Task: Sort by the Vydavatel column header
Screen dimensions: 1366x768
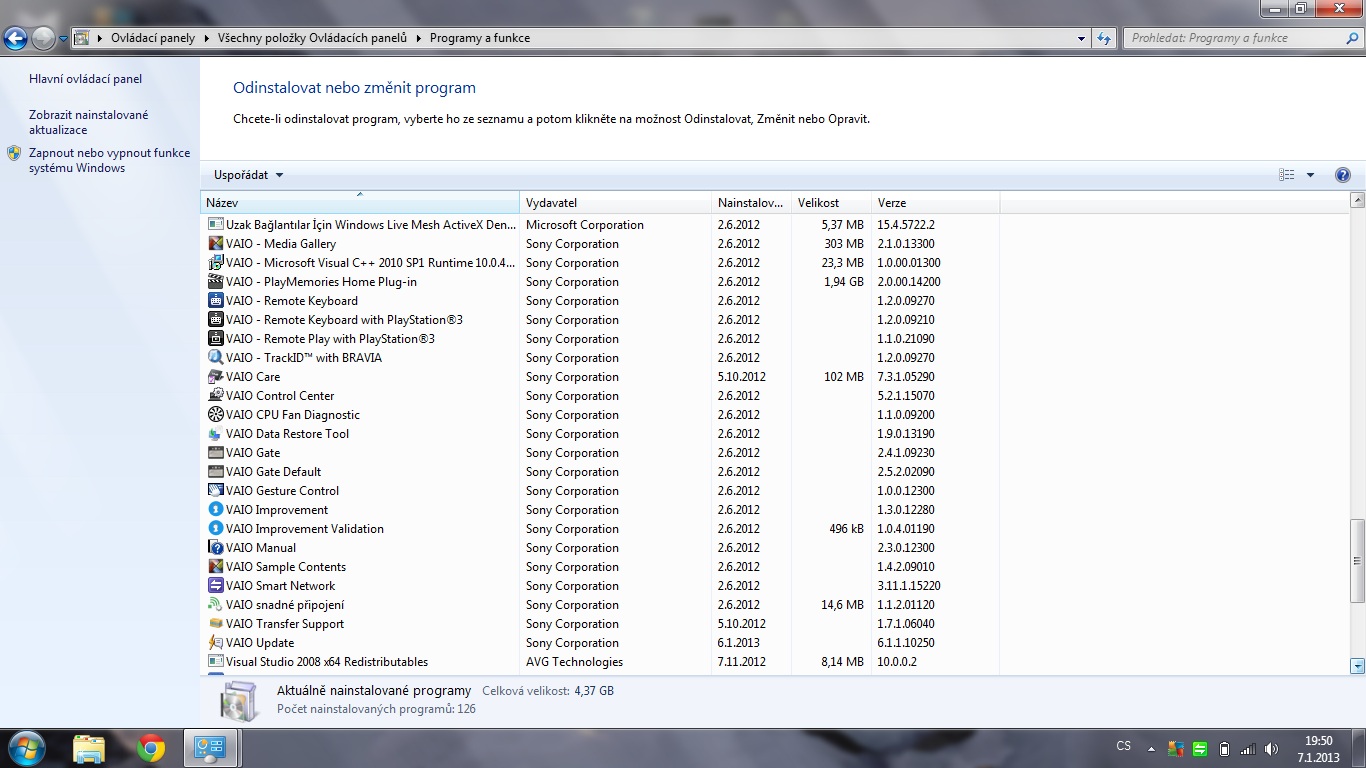Action: click(x=616, y=203)
